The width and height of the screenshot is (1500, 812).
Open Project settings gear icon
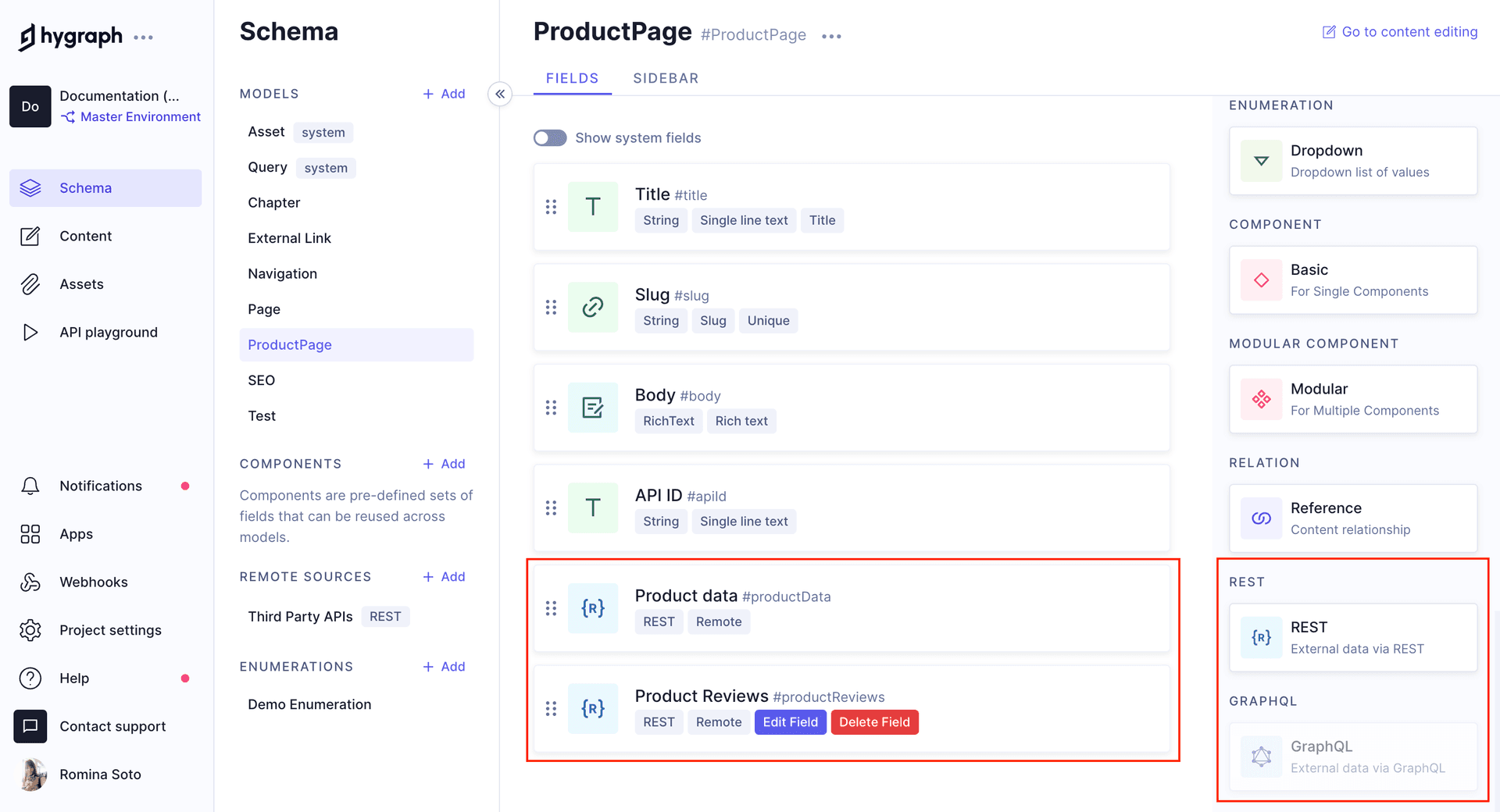coord(30,630)
